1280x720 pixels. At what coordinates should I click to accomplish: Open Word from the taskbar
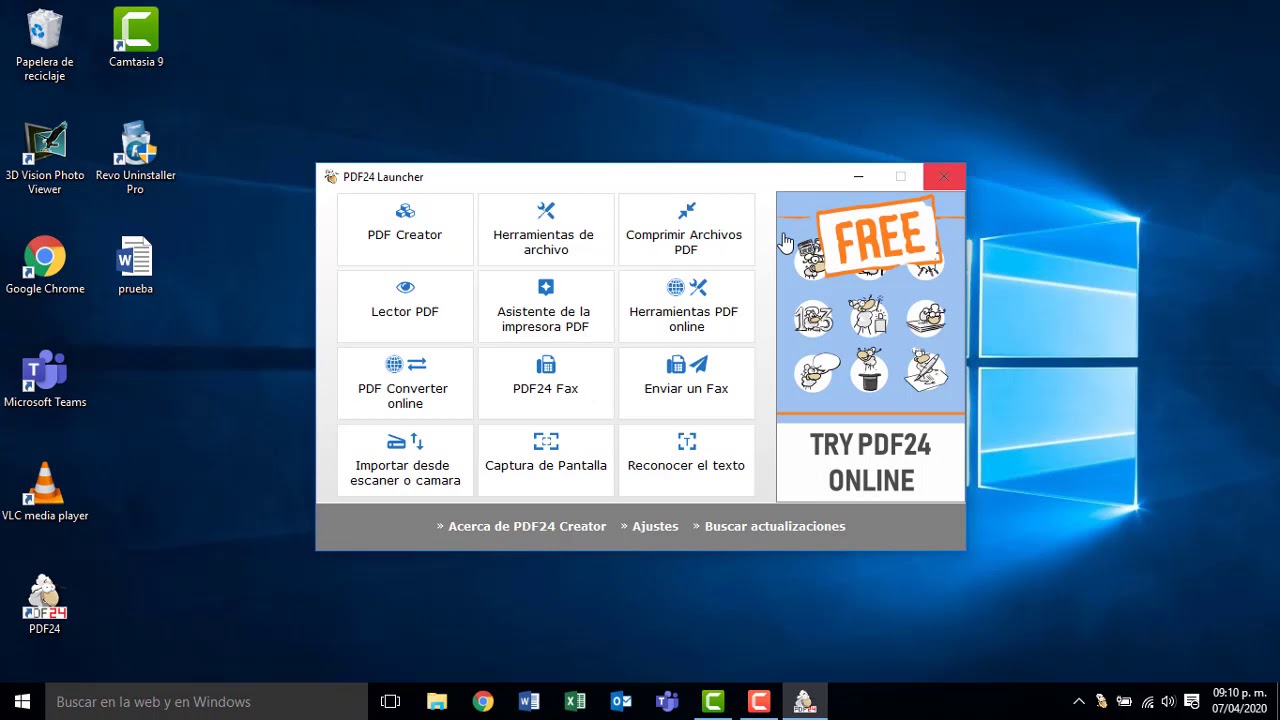(x=529, y=701)
